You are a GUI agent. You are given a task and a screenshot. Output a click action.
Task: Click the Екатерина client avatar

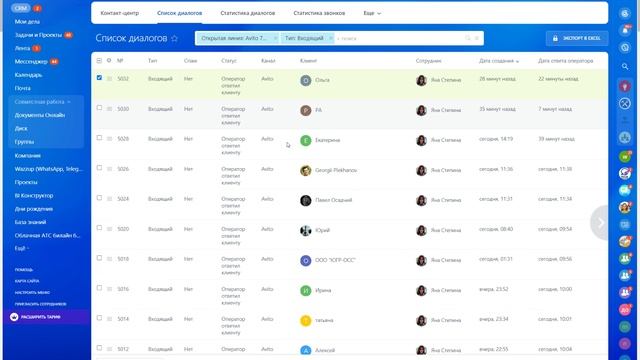[306, 140]
